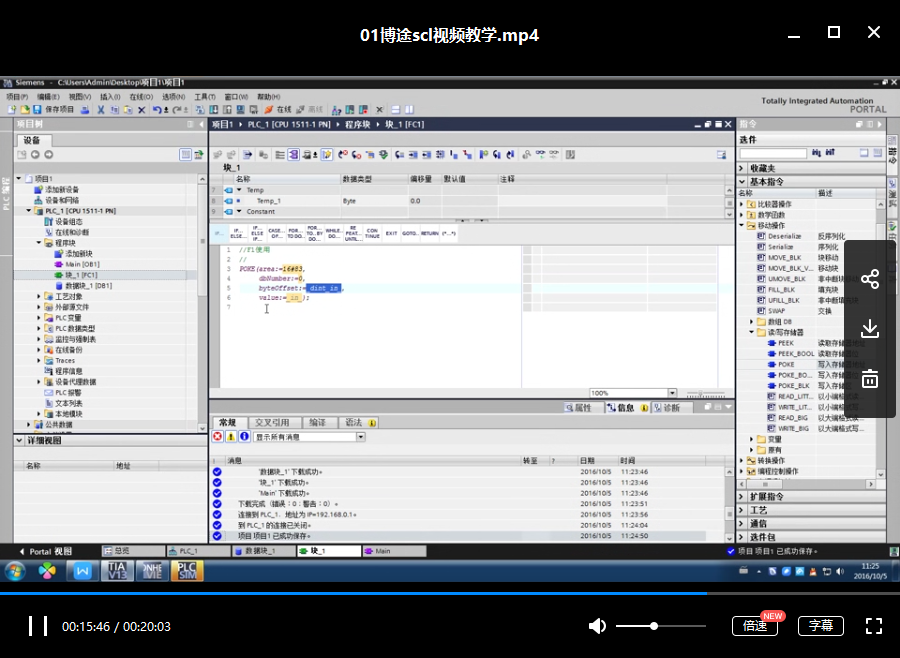
Task: Open the 编辑(E) menu
Action: (48, 96)
